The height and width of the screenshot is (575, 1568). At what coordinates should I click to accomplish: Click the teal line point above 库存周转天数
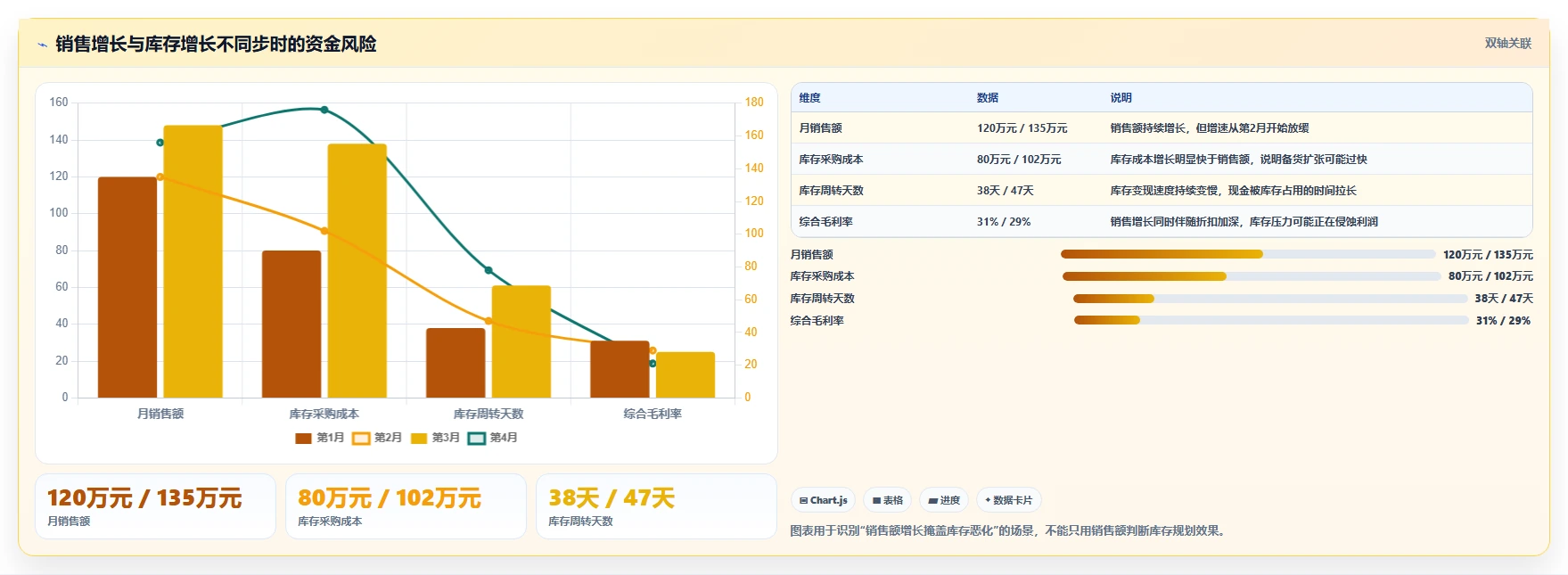coord(488,270)
